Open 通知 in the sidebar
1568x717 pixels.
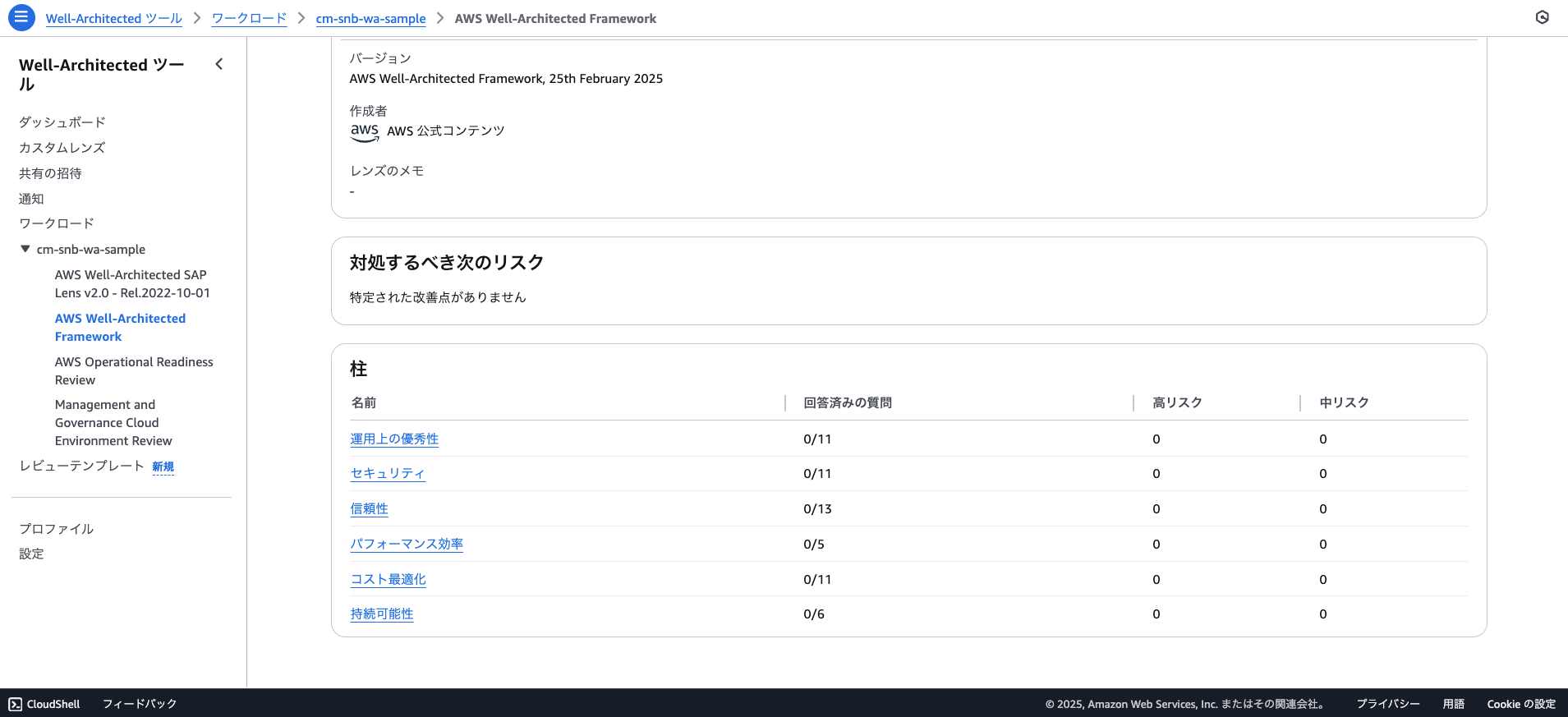tap(31, 199)
